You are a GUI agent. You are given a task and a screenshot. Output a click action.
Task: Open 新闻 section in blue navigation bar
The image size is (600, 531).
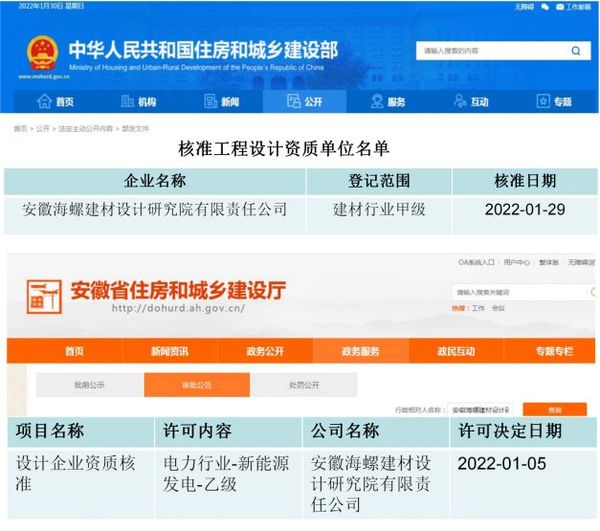(x=221, y=101)
